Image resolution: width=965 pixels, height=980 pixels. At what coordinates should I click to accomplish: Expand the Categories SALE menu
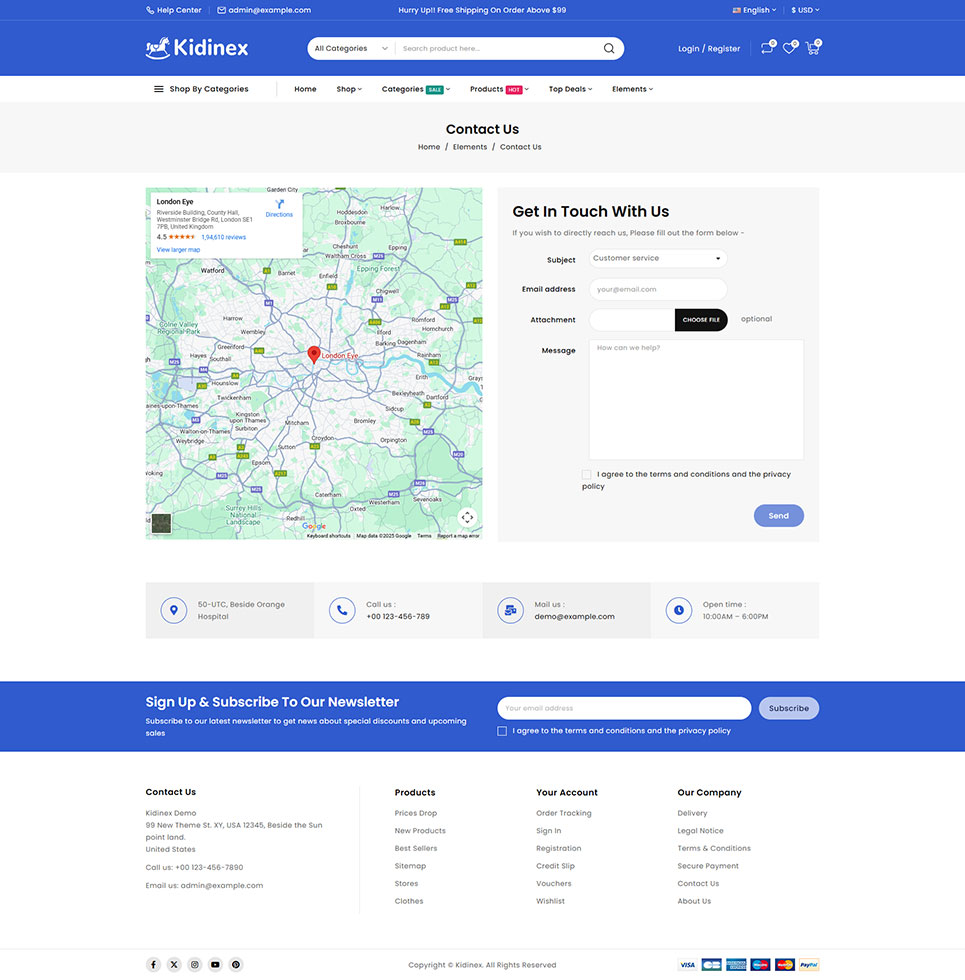(416, 89)
